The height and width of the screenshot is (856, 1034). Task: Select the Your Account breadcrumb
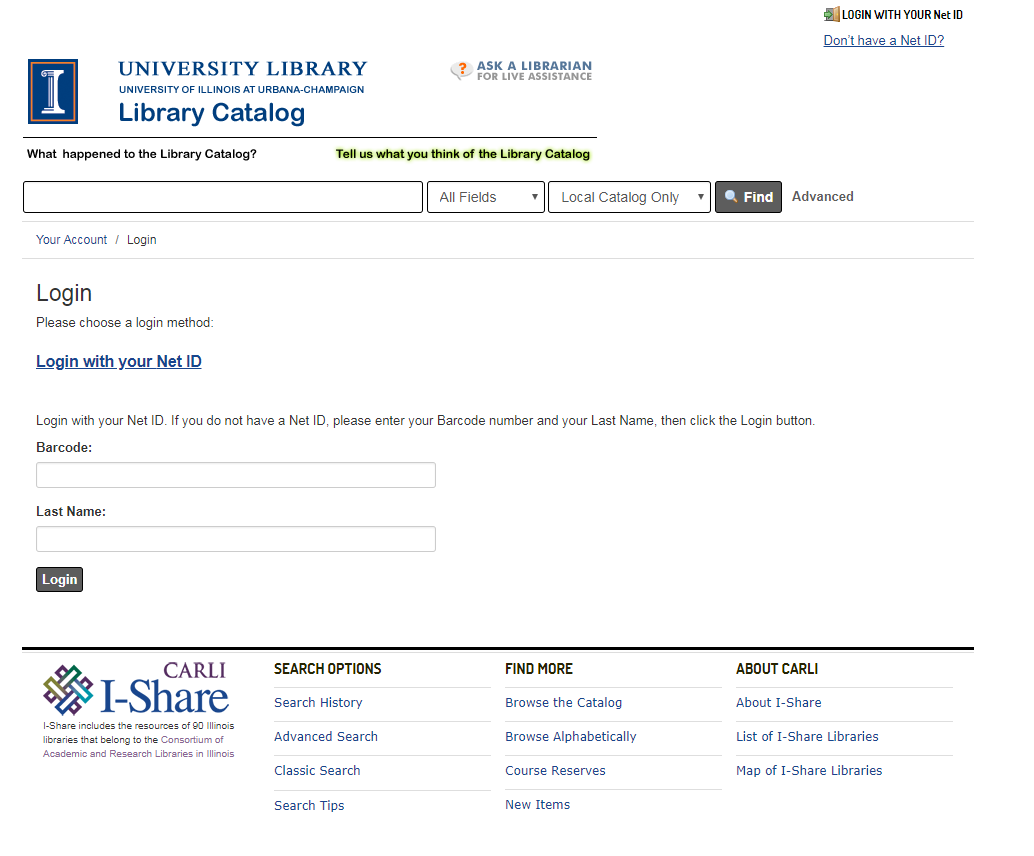(71, 239)
